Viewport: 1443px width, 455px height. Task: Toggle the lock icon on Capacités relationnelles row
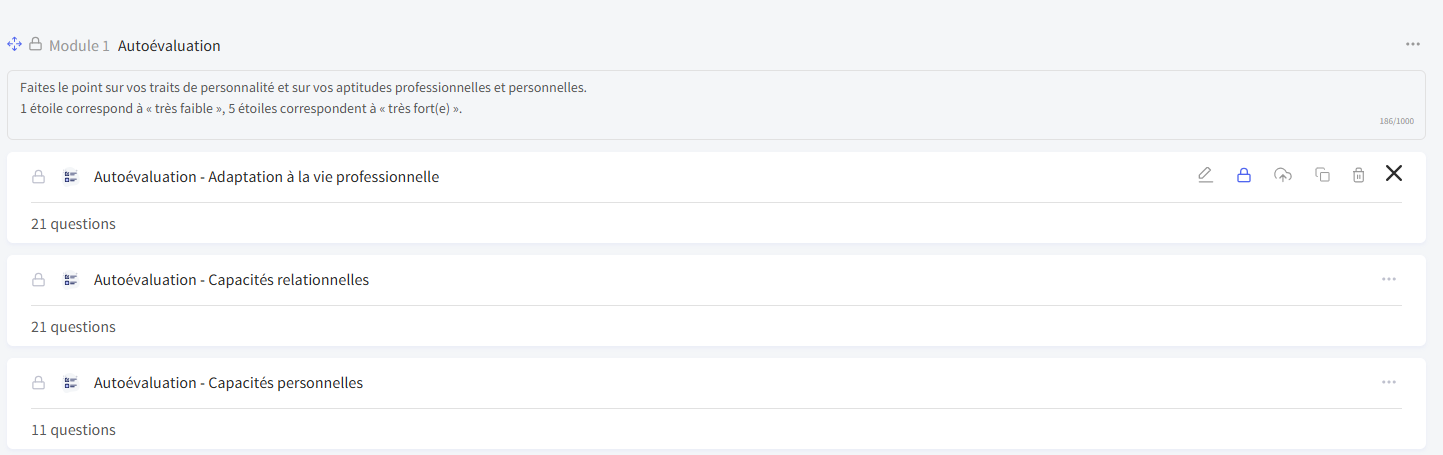pyautogui.click(x=38, y=280)
